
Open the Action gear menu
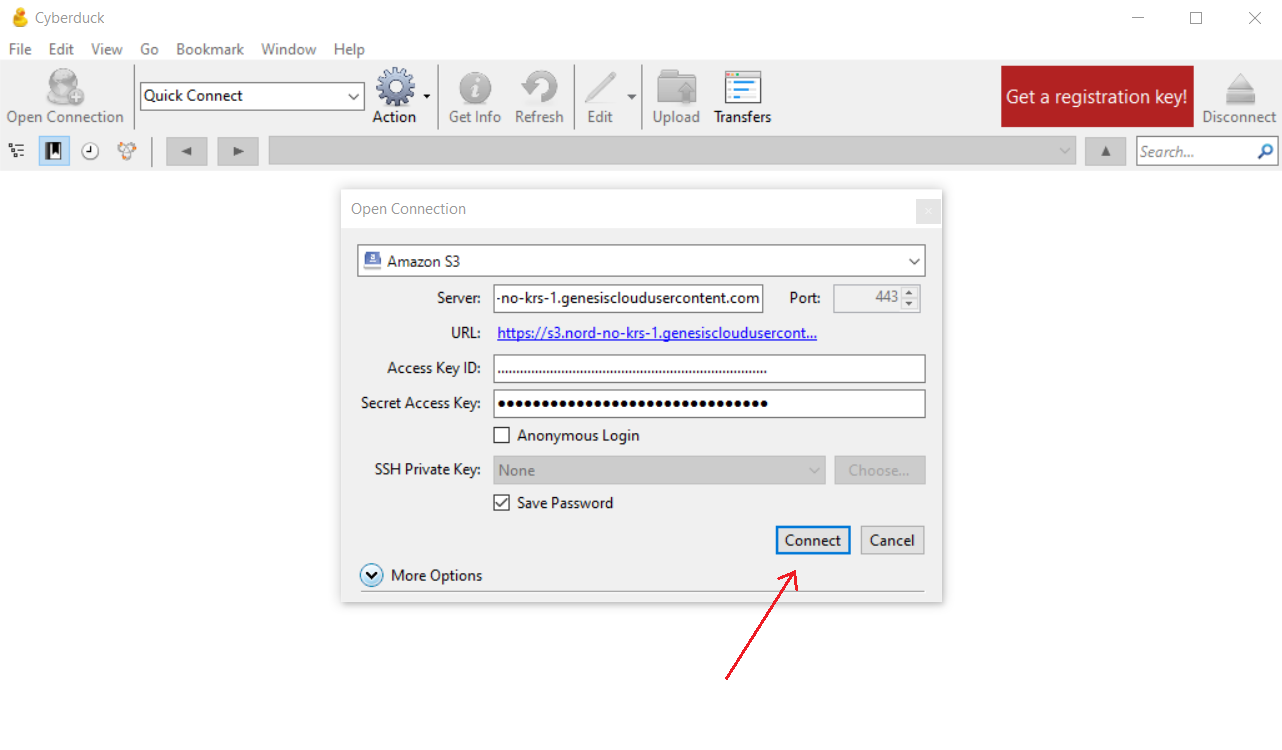pyautogui.click(x=395, y=87)
